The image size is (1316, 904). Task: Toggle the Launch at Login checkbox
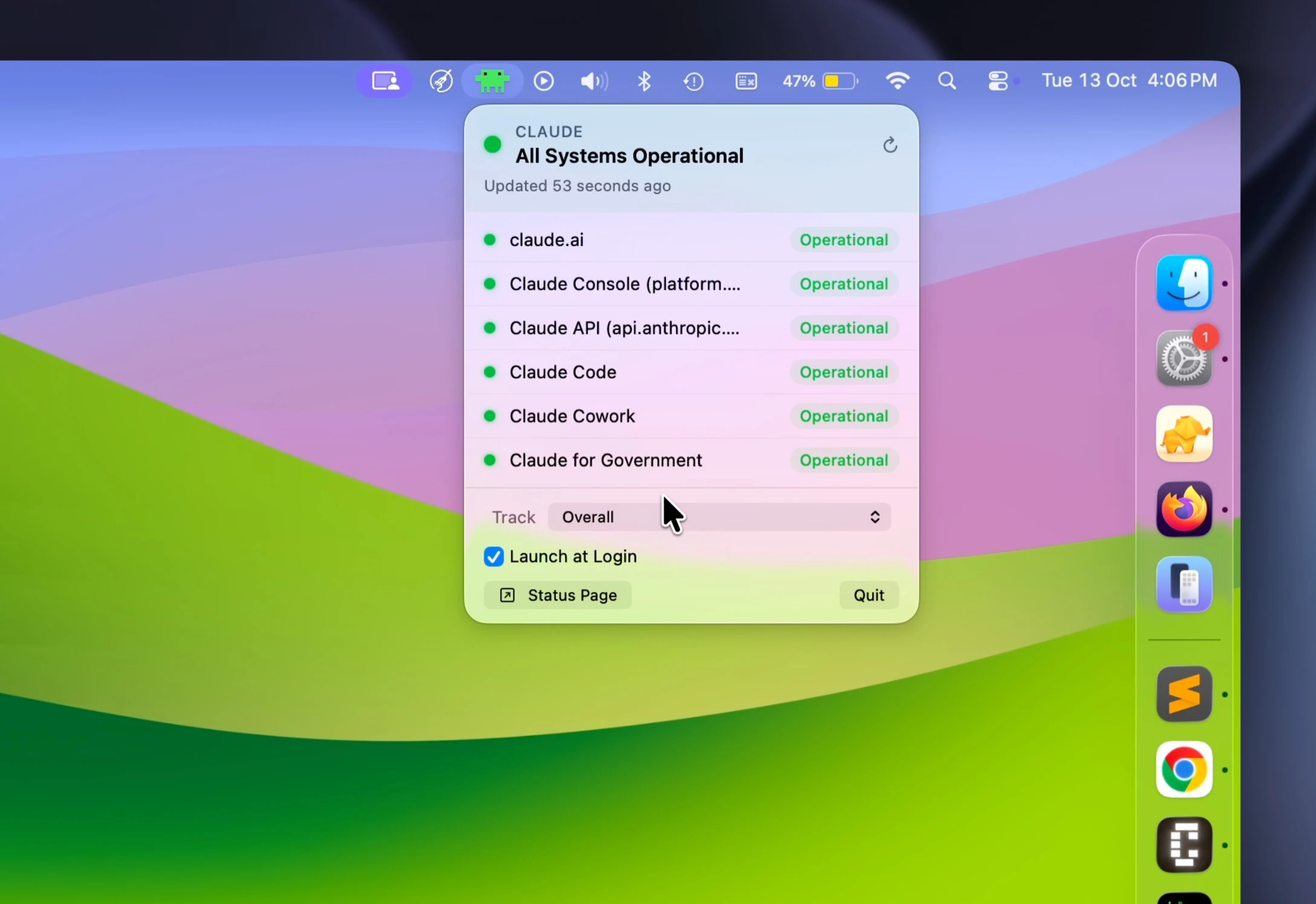click(493, 556)
